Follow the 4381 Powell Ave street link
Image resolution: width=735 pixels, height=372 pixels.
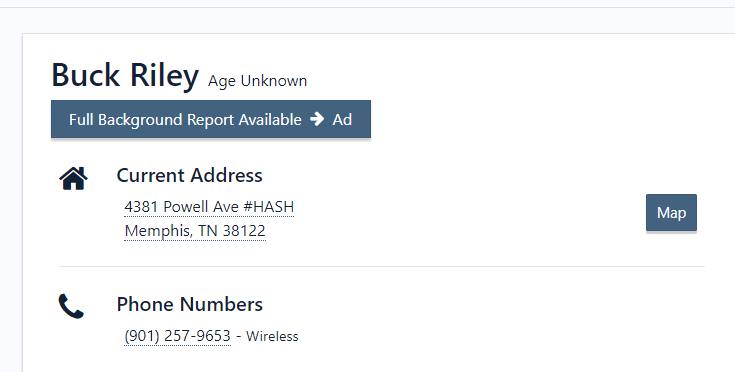click(x=182, y=207)
